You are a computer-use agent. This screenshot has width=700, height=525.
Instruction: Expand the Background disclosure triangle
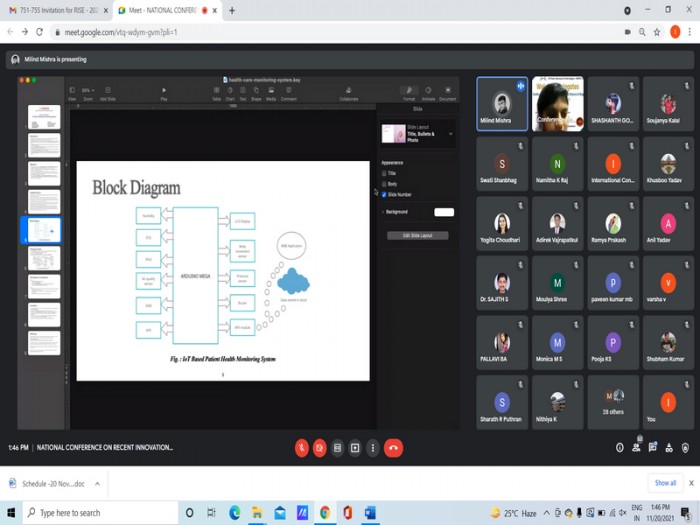click(384, 212)
